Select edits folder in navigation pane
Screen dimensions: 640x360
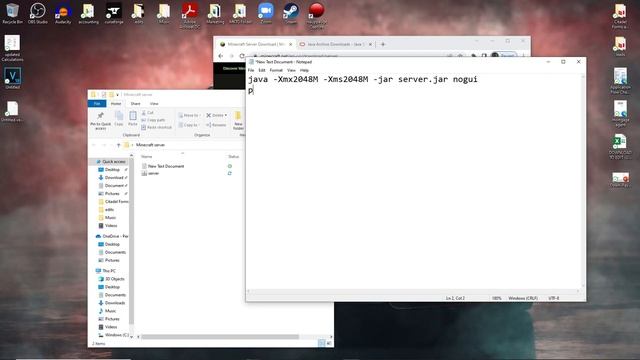point(107,210)
